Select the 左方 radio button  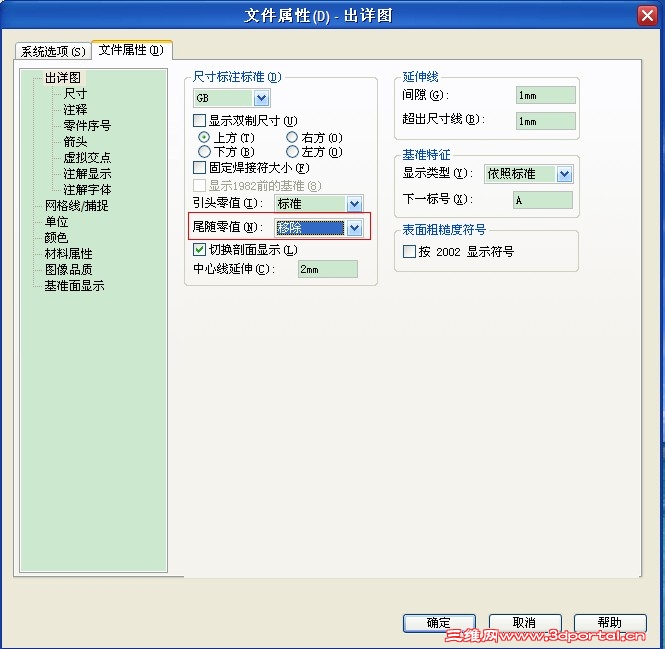[292, 151]
